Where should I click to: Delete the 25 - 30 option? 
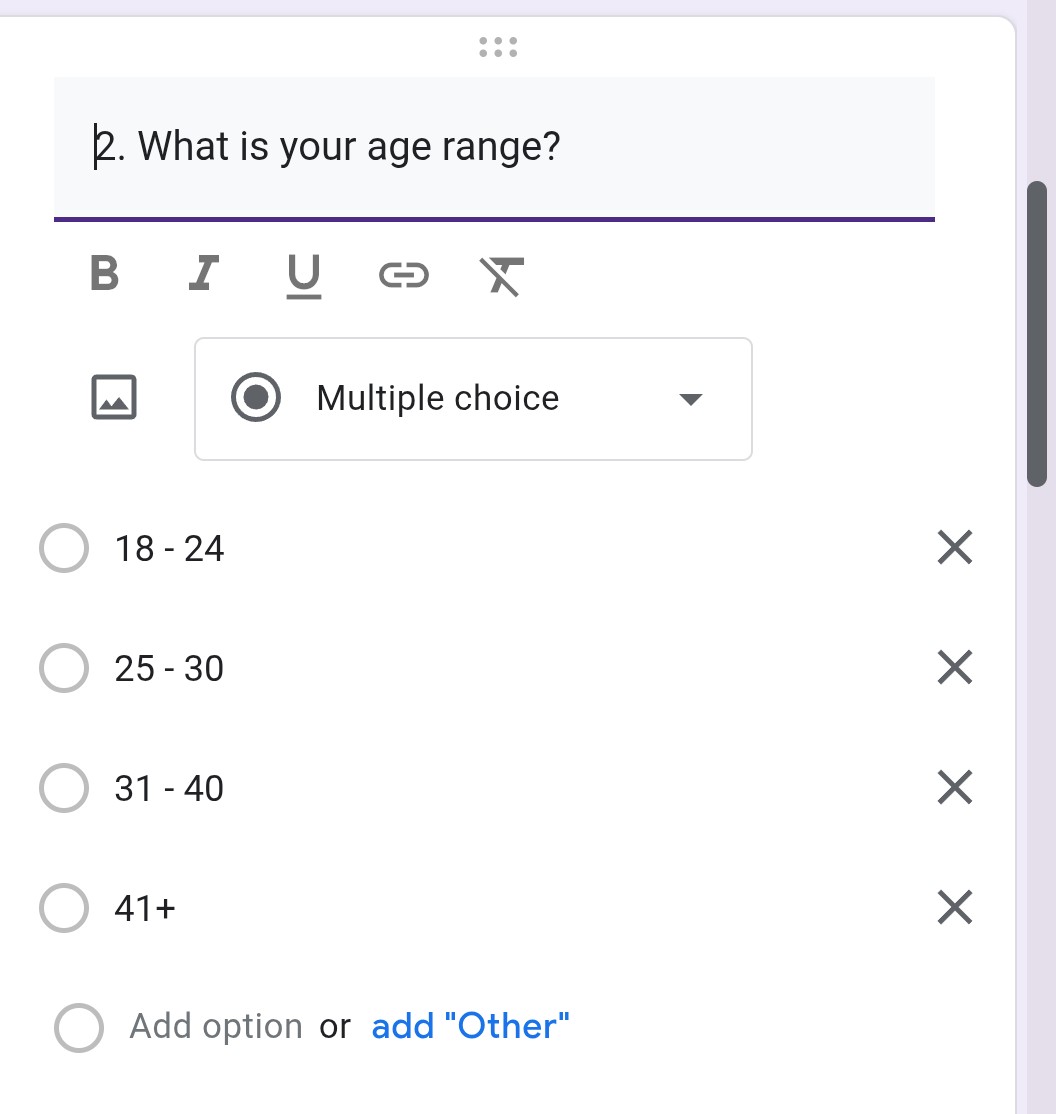954,667
